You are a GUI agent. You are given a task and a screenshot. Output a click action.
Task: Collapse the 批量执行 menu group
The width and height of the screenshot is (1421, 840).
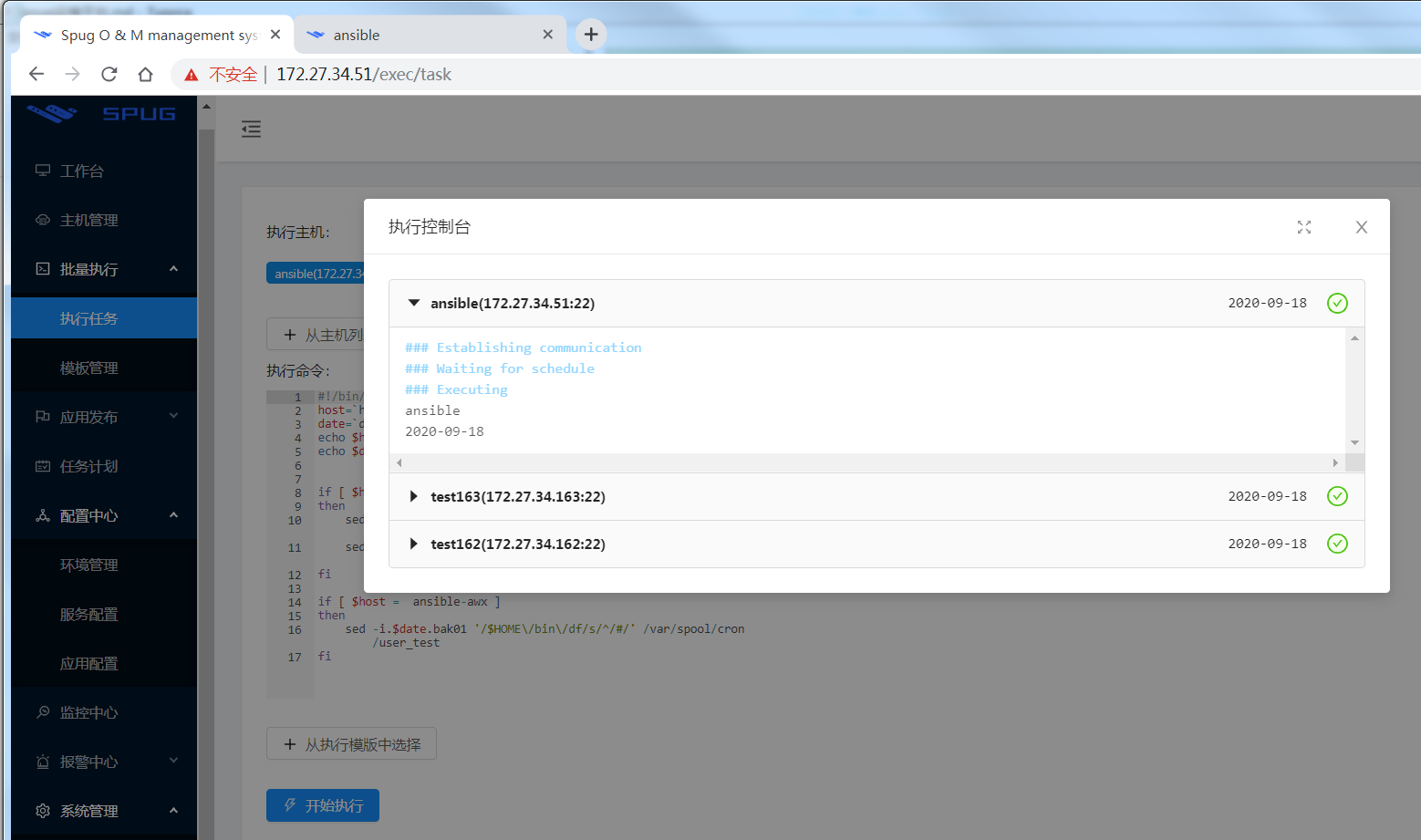point(104,269)
